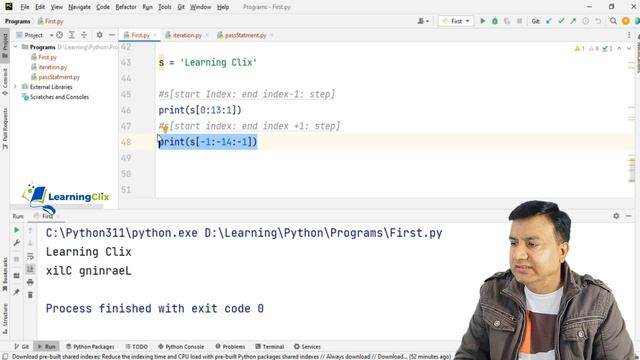Print the console output with printer icon

30,282
